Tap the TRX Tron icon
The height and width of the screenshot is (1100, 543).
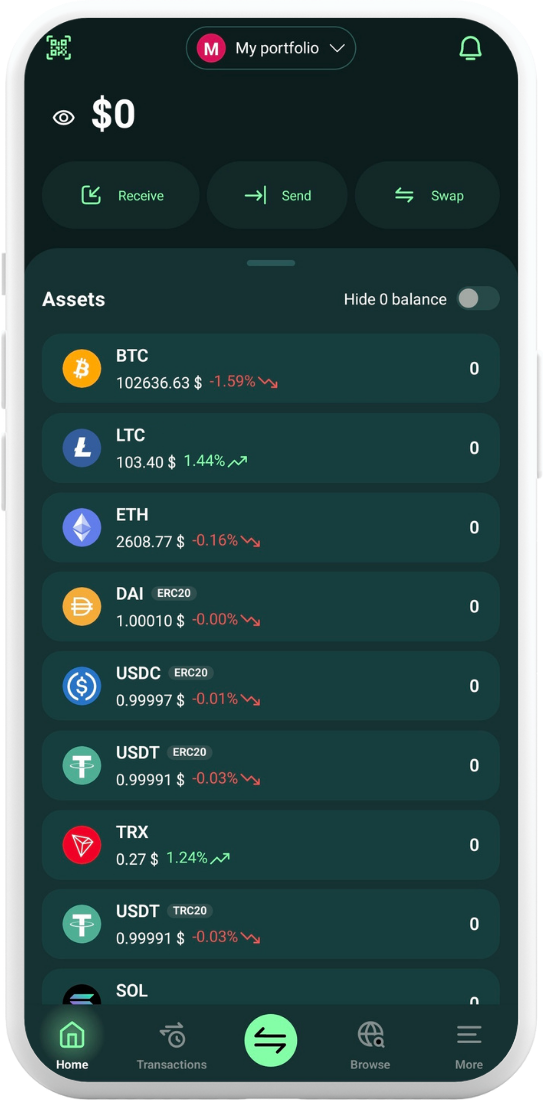point(82,845)
